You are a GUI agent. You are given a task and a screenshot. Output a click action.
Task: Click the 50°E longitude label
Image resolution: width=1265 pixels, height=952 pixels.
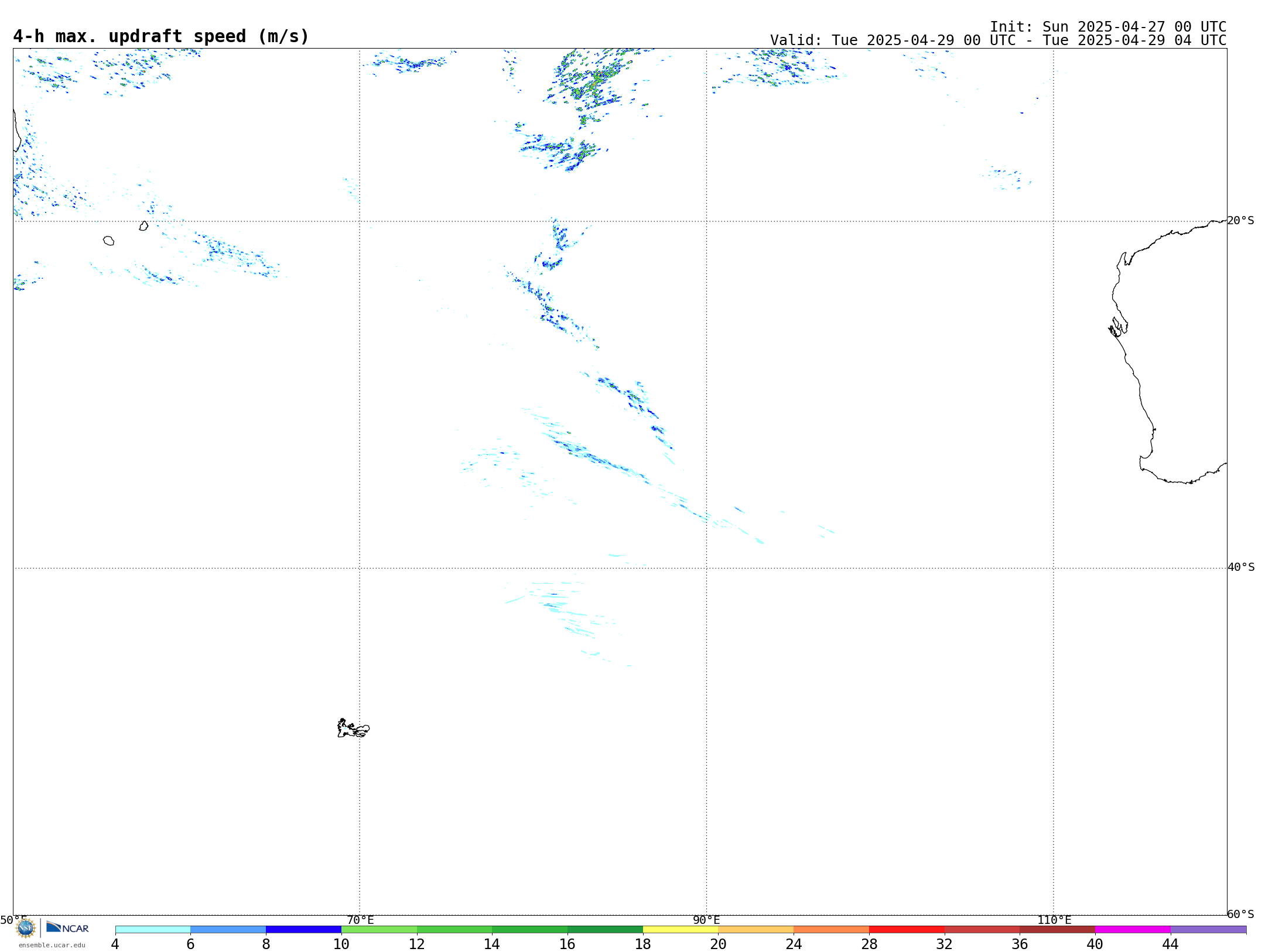pos(13,920)
